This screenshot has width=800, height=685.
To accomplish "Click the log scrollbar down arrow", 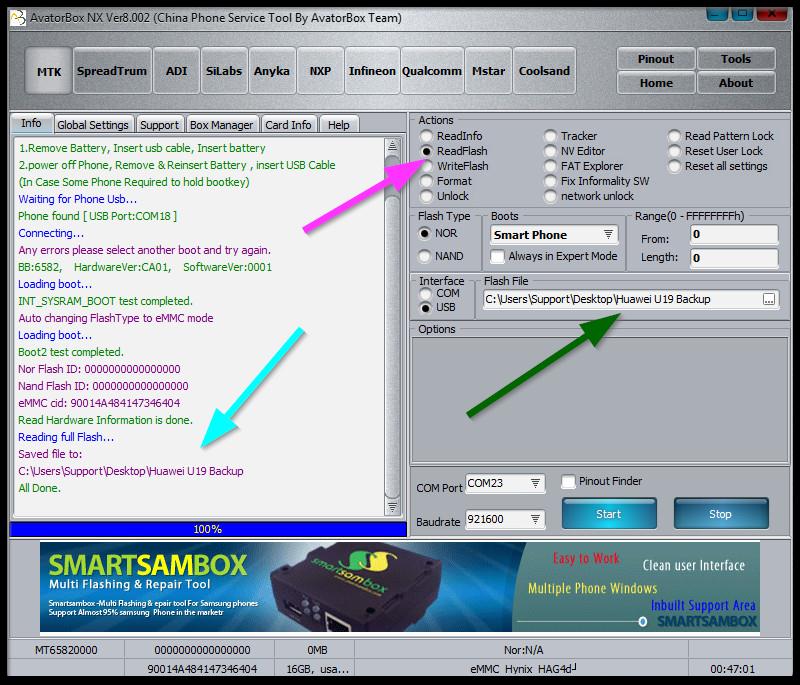I will pos(392,507).
